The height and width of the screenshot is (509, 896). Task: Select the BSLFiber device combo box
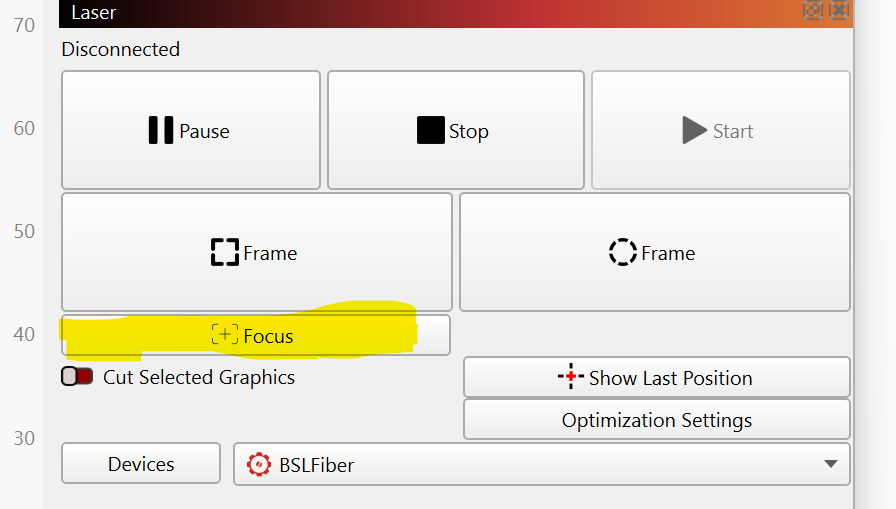tap(540, 464)
